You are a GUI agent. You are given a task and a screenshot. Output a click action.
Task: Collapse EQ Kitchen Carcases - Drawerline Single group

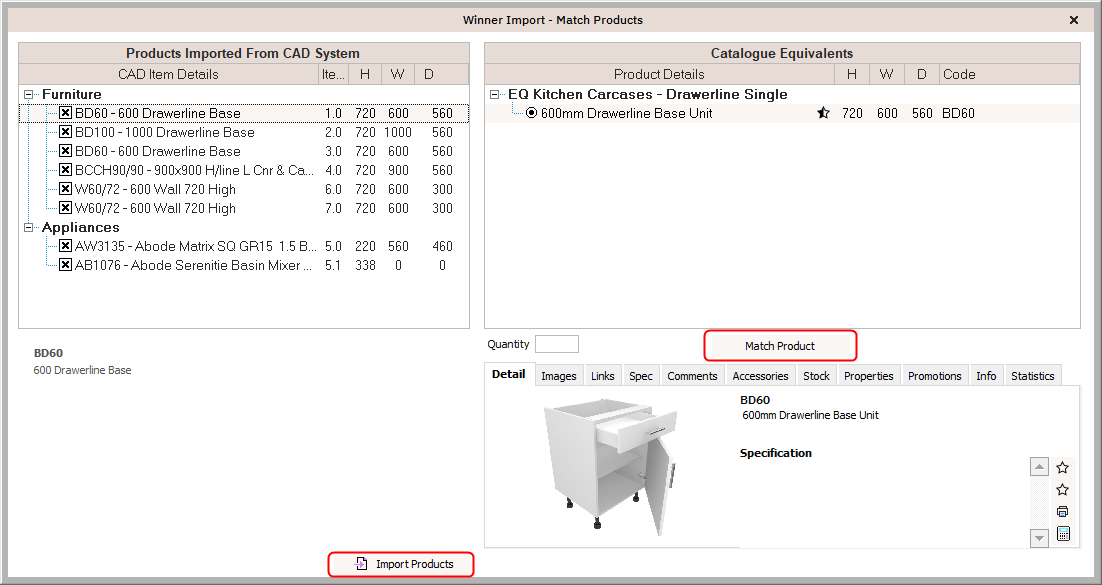coord(495,94)
